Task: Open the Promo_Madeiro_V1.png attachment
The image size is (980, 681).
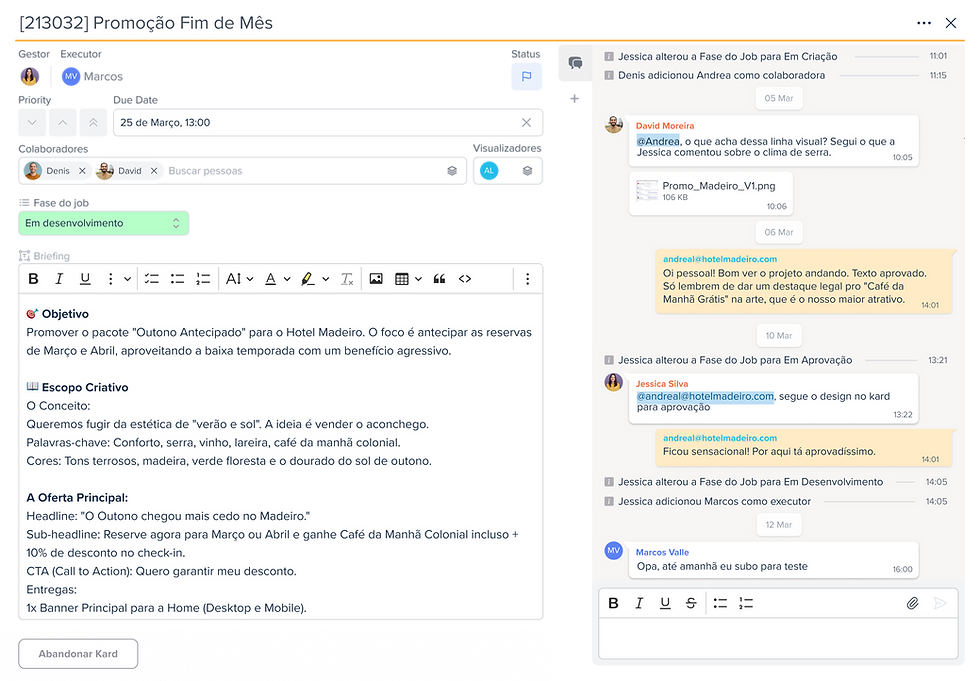Action: pos(711,194)
